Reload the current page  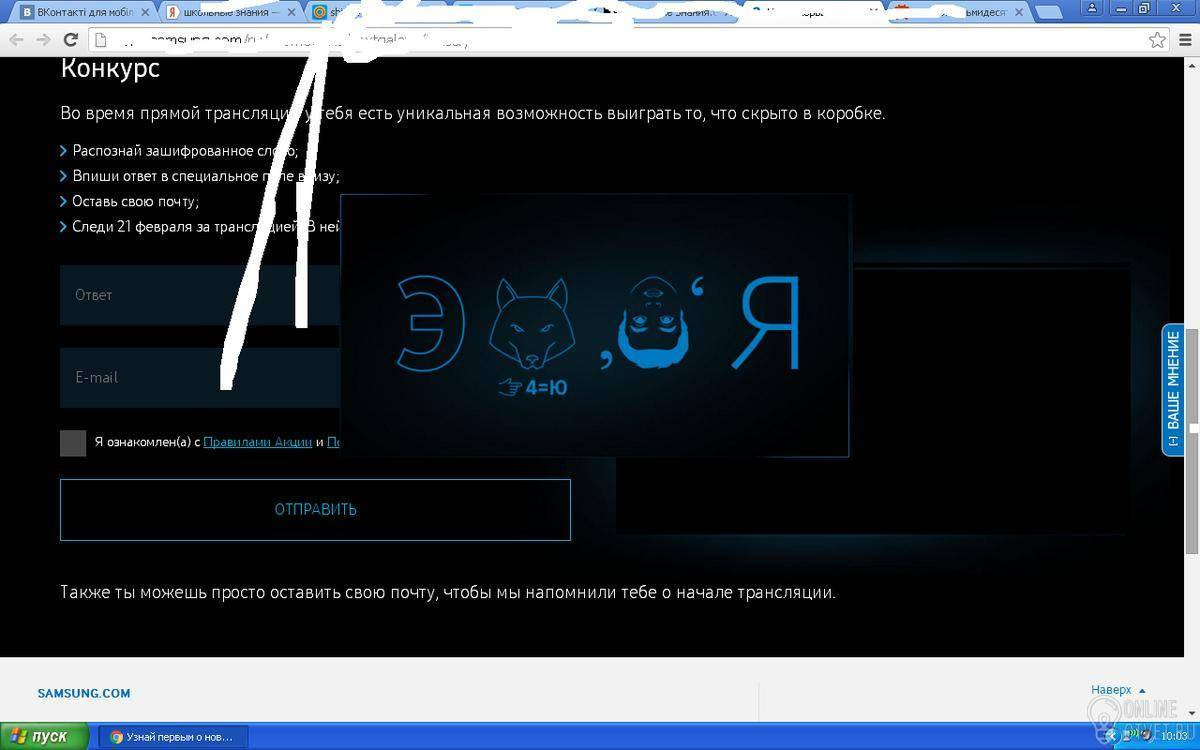coord(70,40)
